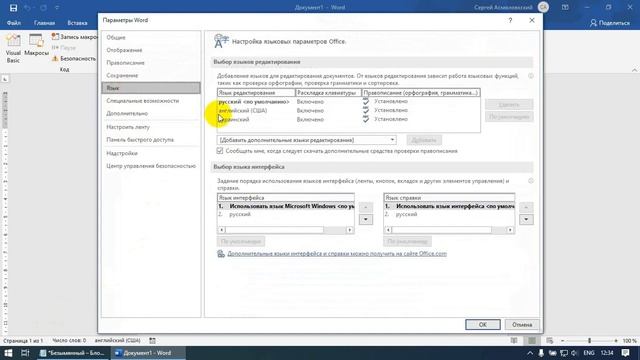Click the macro Security warning icon

pyautogui.click(x=56, y=58)
